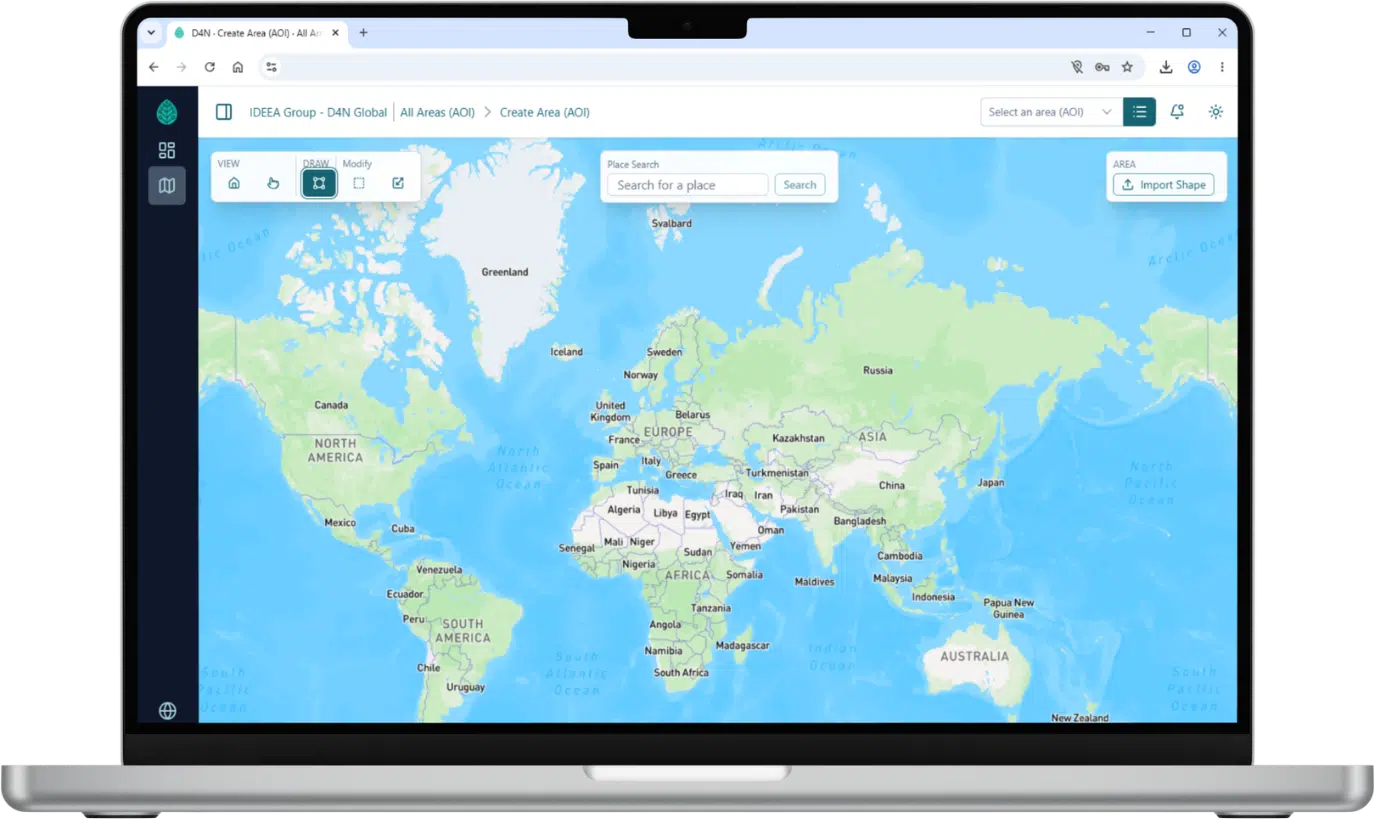Click the Create Area (AOI) breadcrumb
Viewport: 1375px width, 819px height.
(545, 112)
